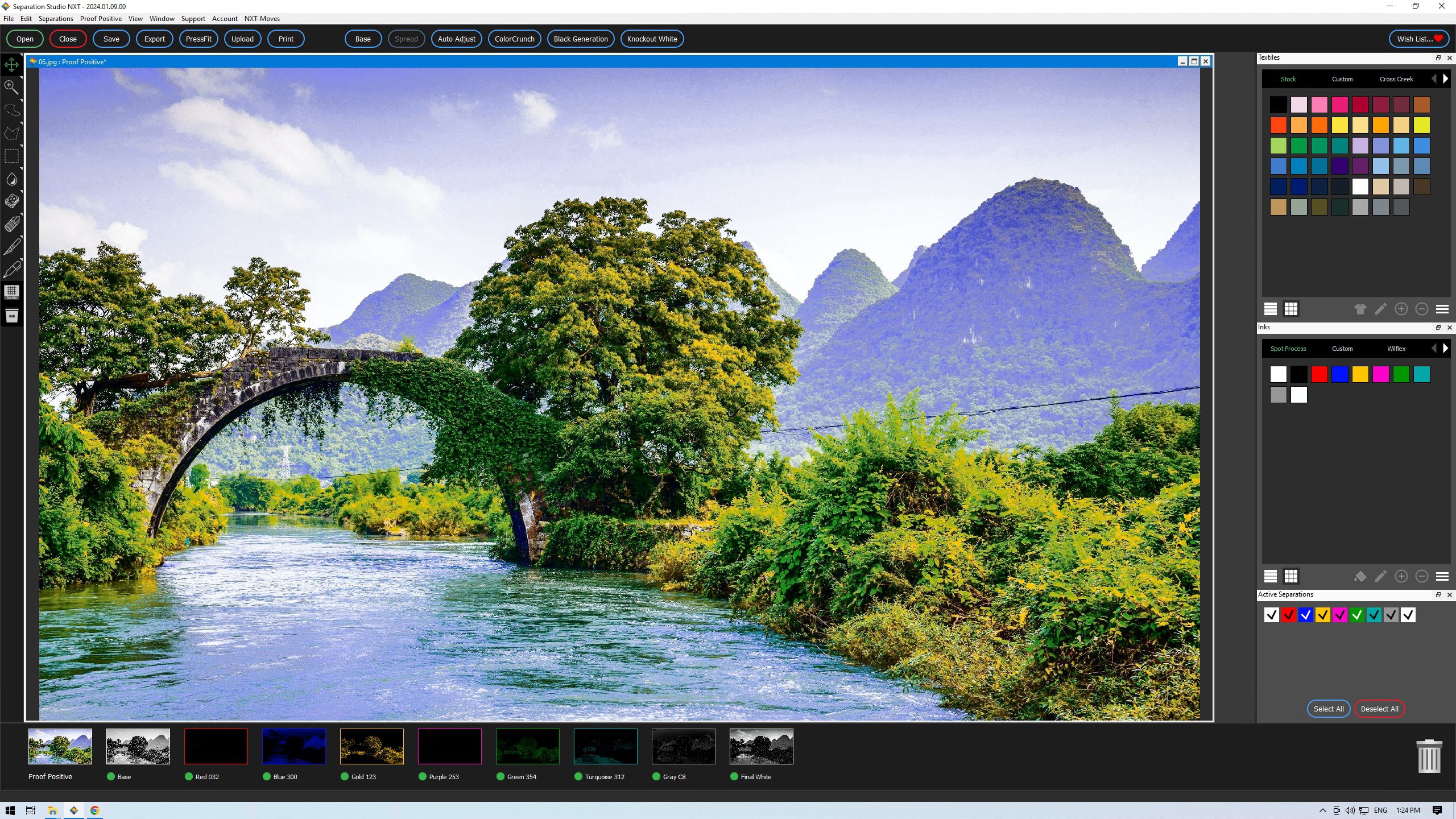Toggle the turquoise separation checkbox
This screenshot has width=1456, height=819.
pos(1374,615)
